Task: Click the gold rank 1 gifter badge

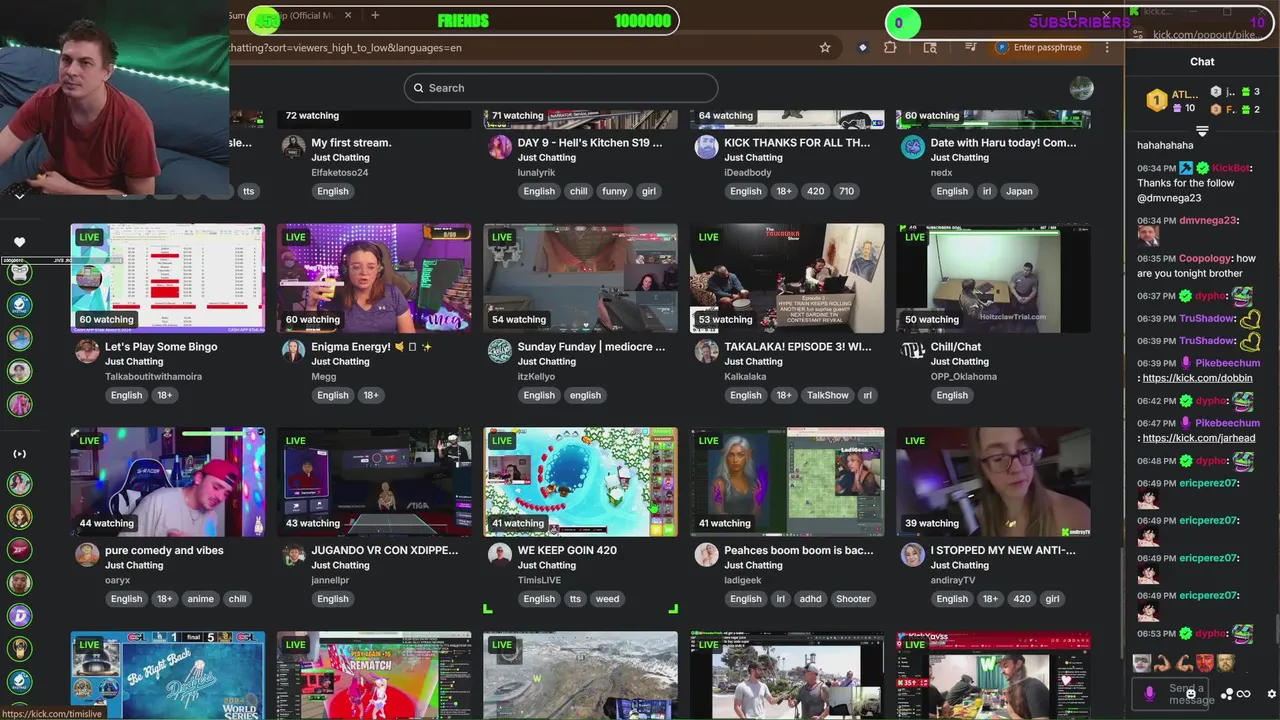Action: click(x=1156, y=100)
